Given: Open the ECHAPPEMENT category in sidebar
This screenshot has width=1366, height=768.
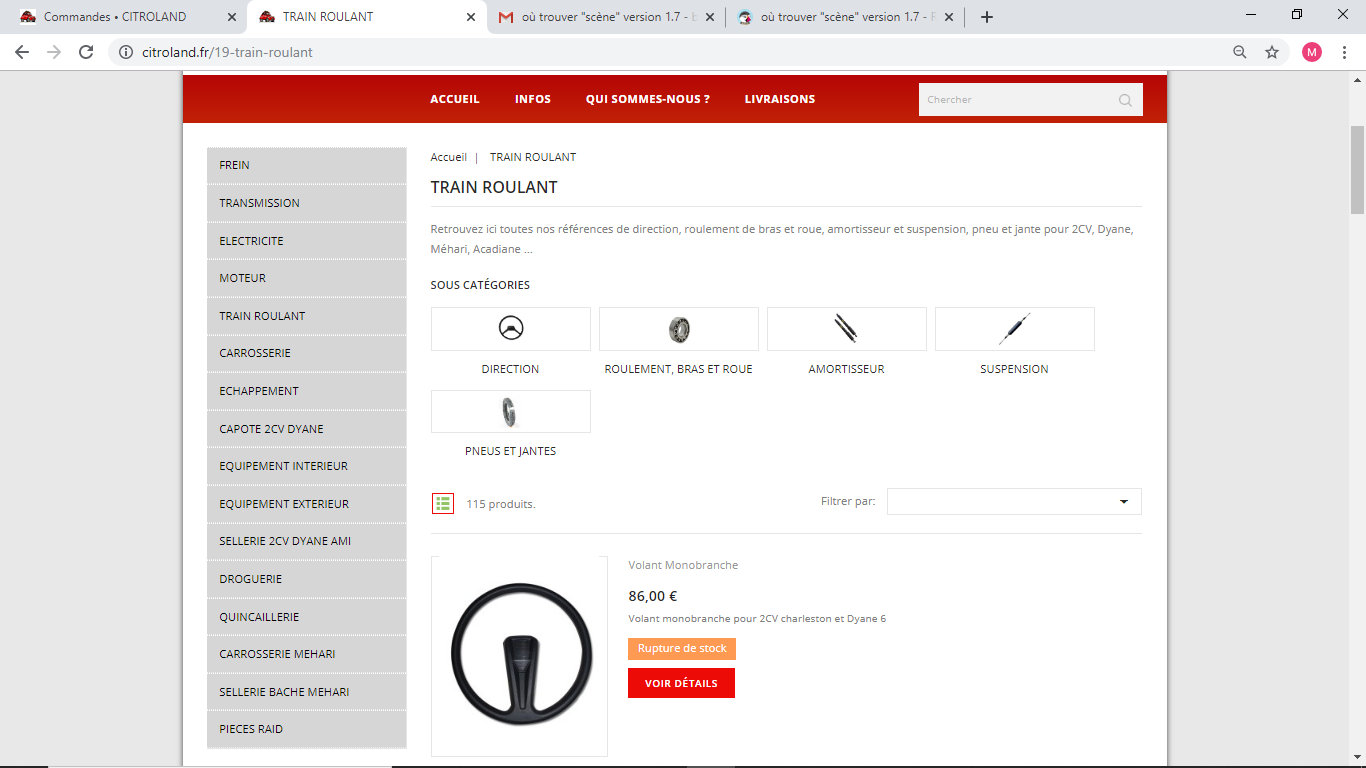Looking at the screenshot, I should (x=307, y=391).
